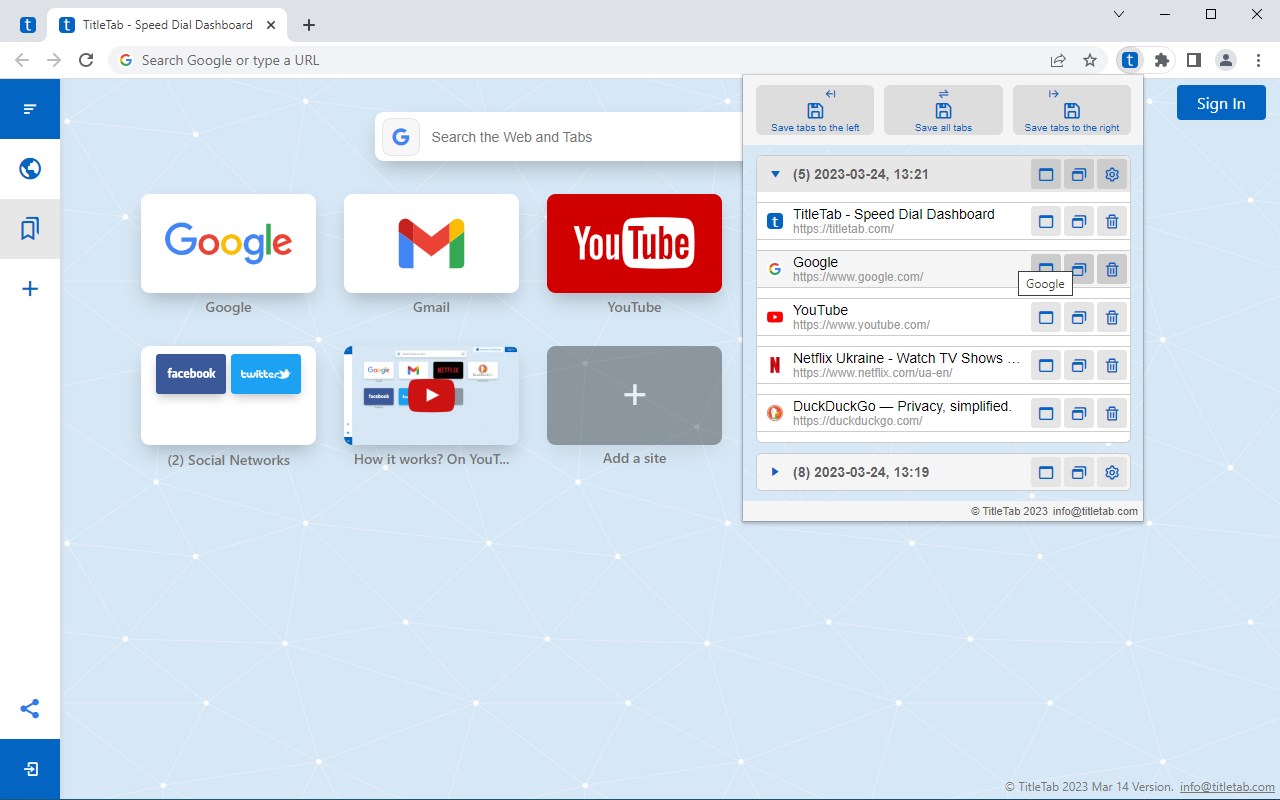Screen dimensions: 1280x800
Task: Toggle the sidebar menu icon at top left
Action: [30, 108]
